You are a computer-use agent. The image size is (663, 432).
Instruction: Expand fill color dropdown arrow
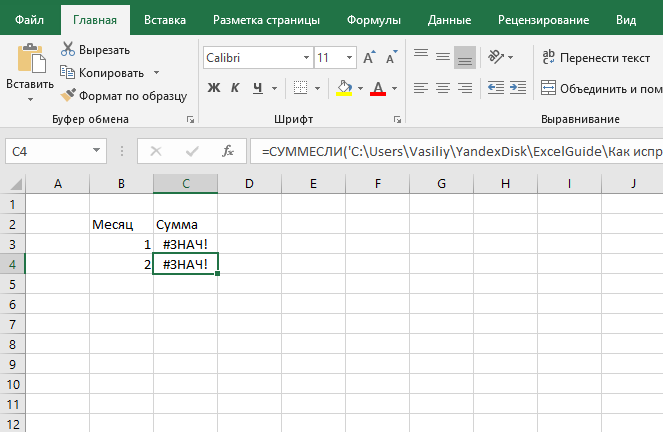[x=360, y=88]
